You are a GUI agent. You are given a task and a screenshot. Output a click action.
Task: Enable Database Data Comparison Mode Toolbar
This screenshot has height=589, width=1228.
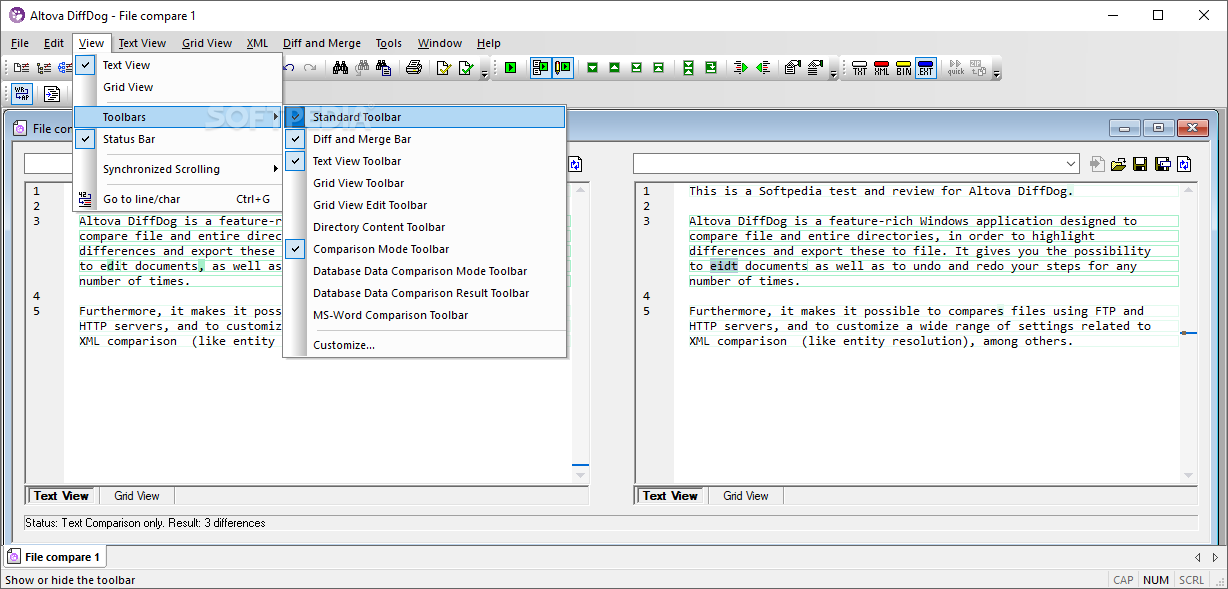[425, 271]
